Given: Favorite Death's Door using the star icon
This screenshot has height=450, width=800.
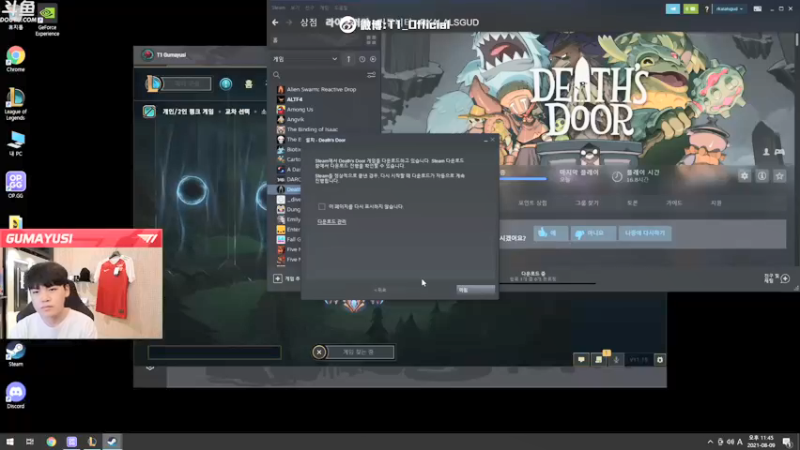Looking at the screenshot, I should [780, 176].
